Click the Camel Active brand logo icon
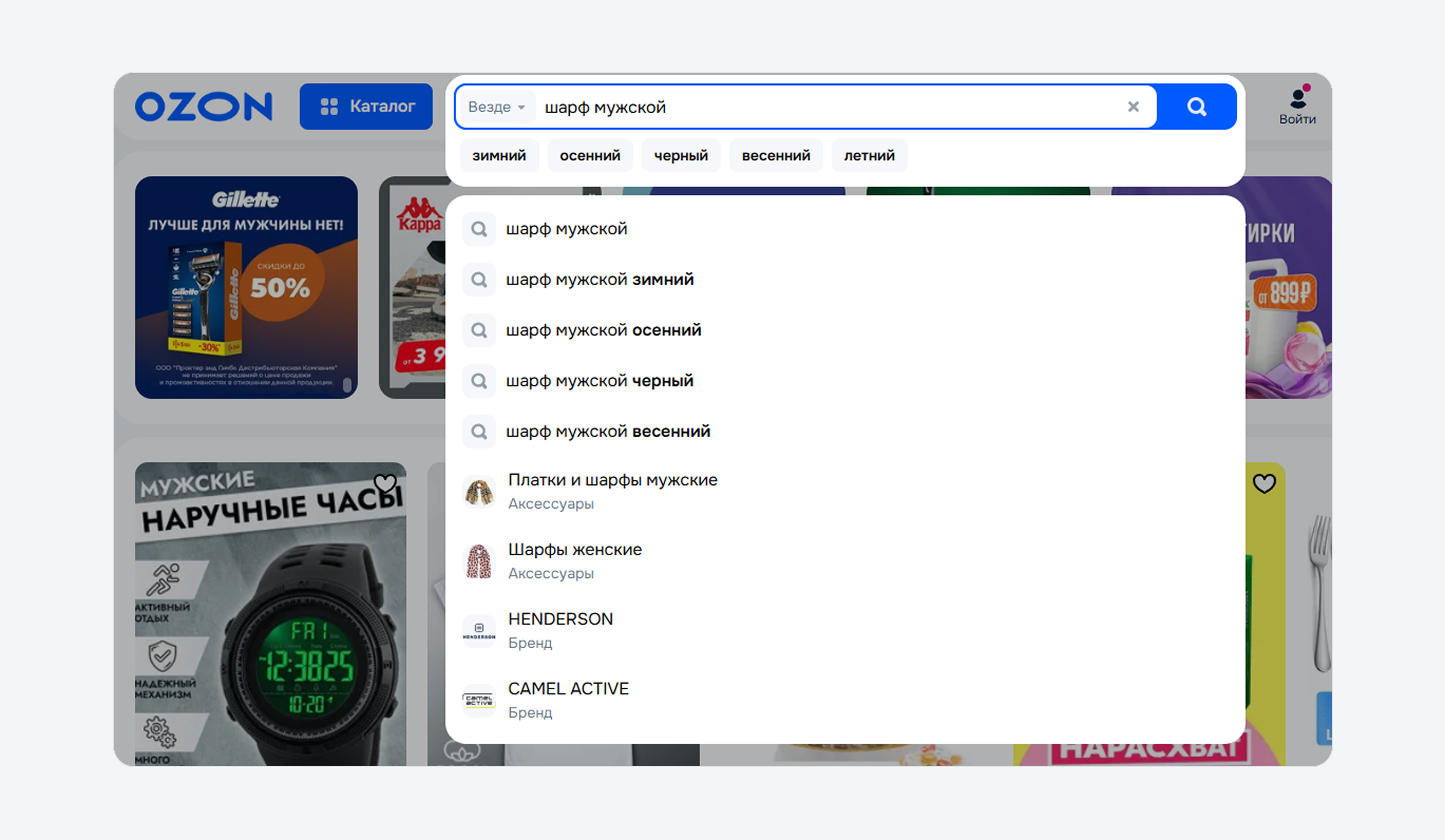Viewport: 1445px width, 840px height. click(479, 701)
